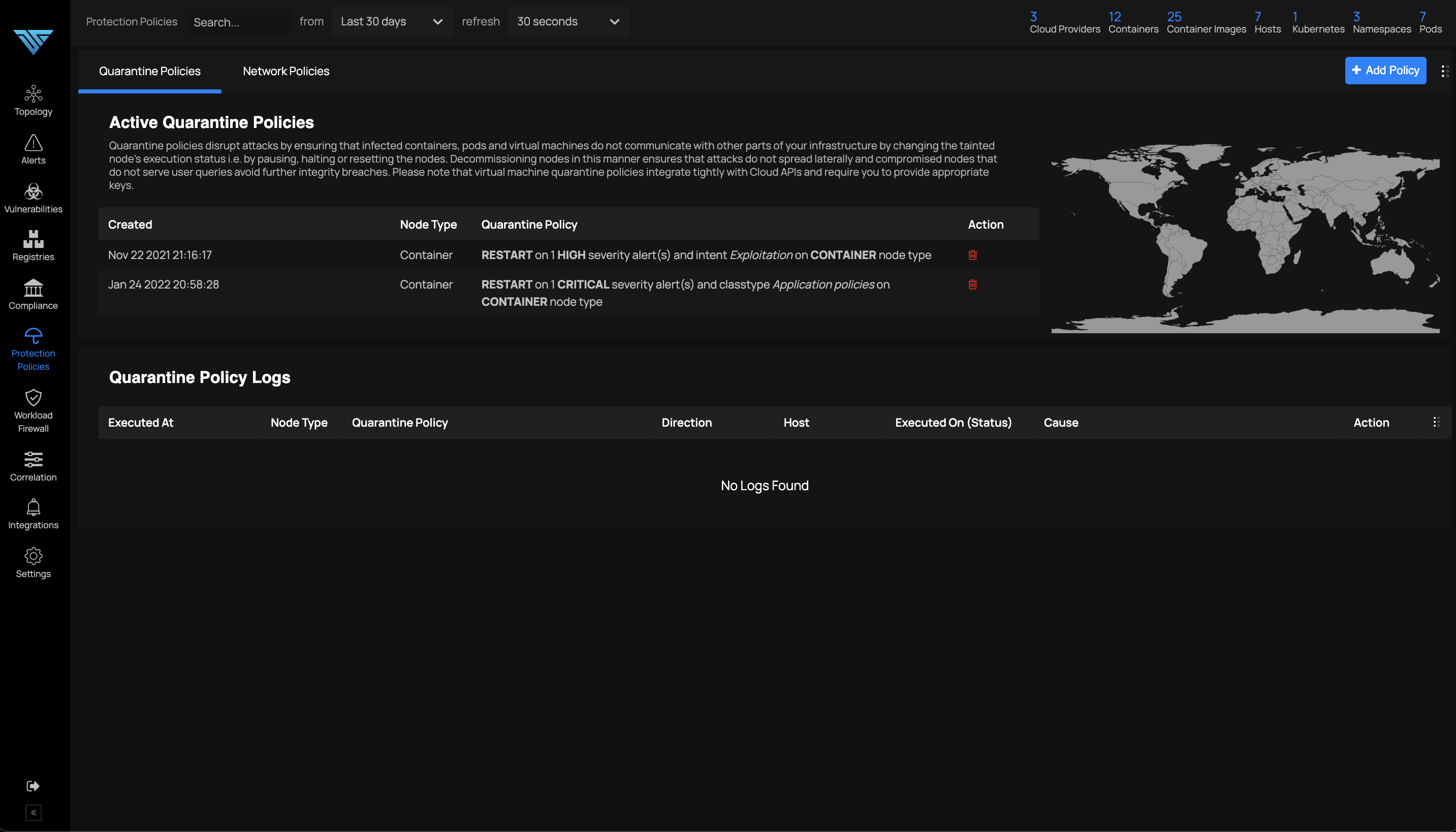Open the 3 Namespaces counter
1456x832 pixels.
point(1381,22)
